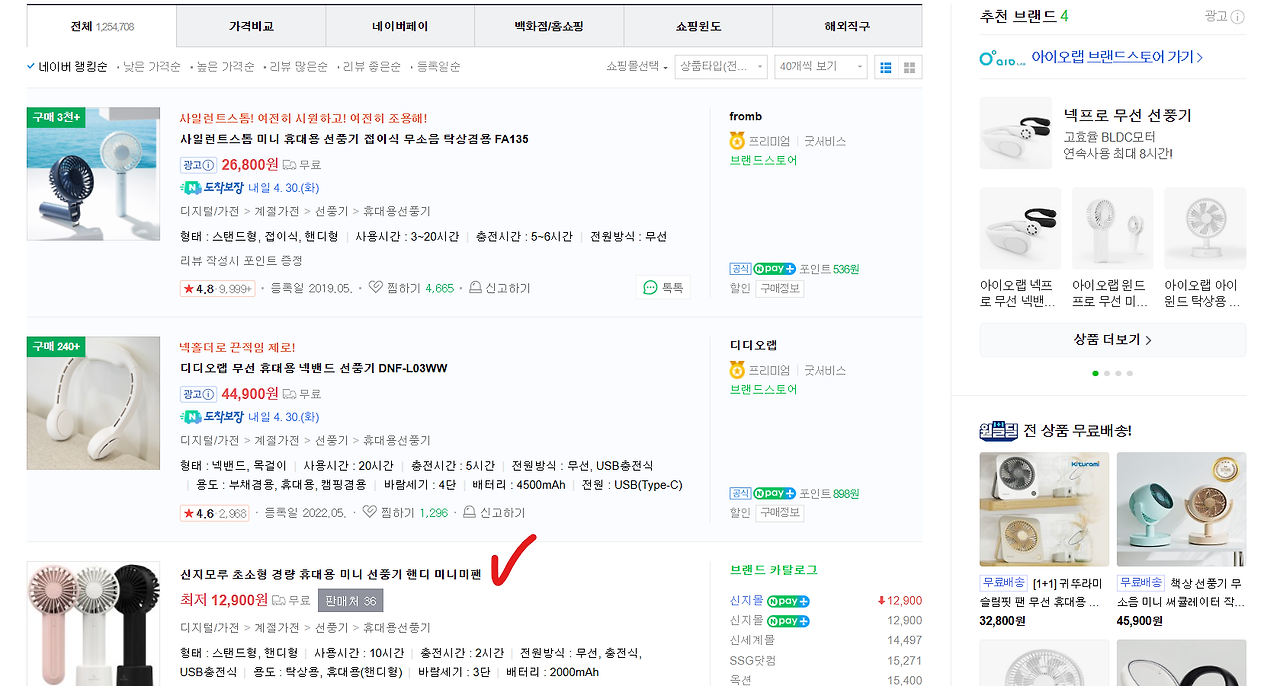Click star rating 4.8 review badge
This screenshot has height=686, width=1280.
click(216, 288)
